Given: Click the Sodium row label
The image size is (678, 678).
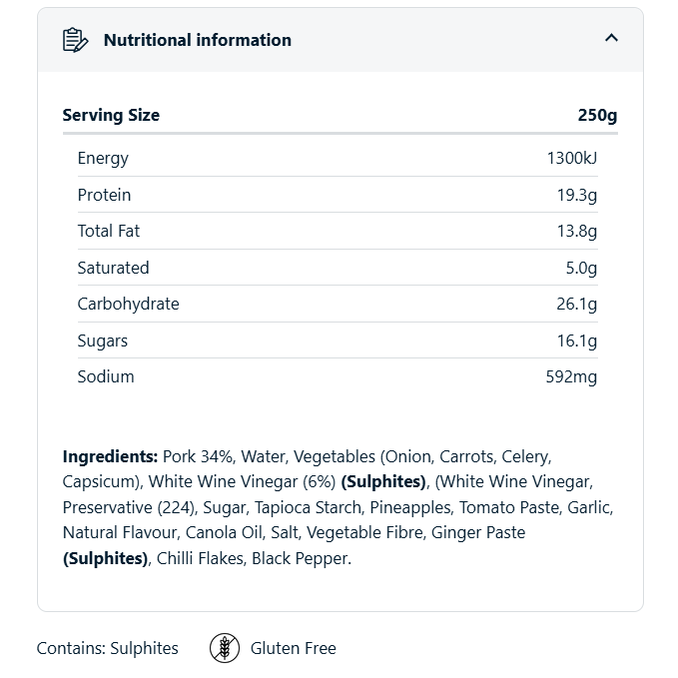Looking at the screenshot, I should pyautogui.click(x=105, y=377).
